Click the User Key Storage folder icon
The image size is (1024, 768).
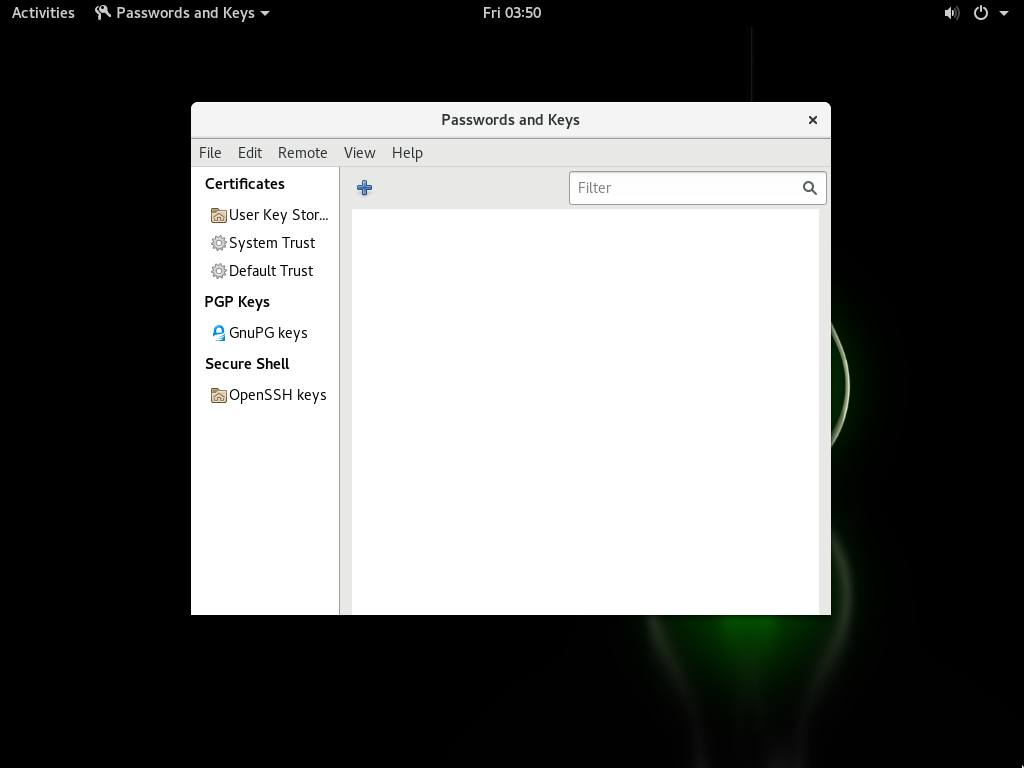coord(218,215)
